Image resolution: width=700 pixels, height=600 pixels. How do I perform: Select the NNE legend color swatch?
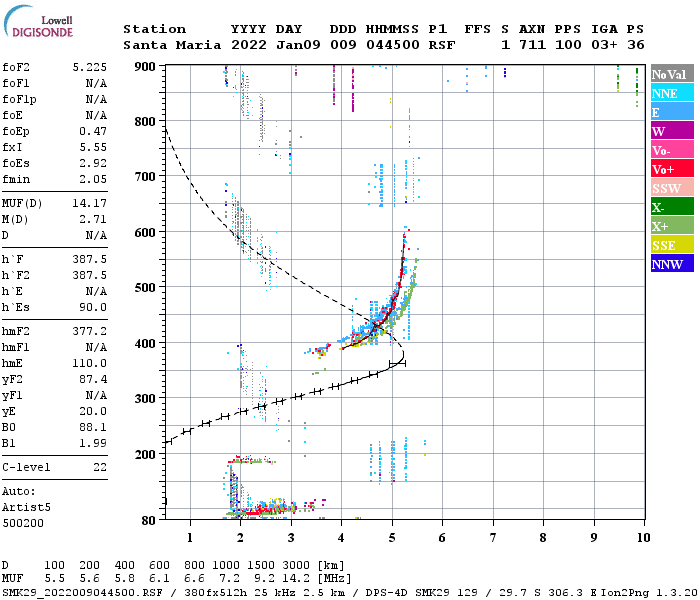coord(672,93)
